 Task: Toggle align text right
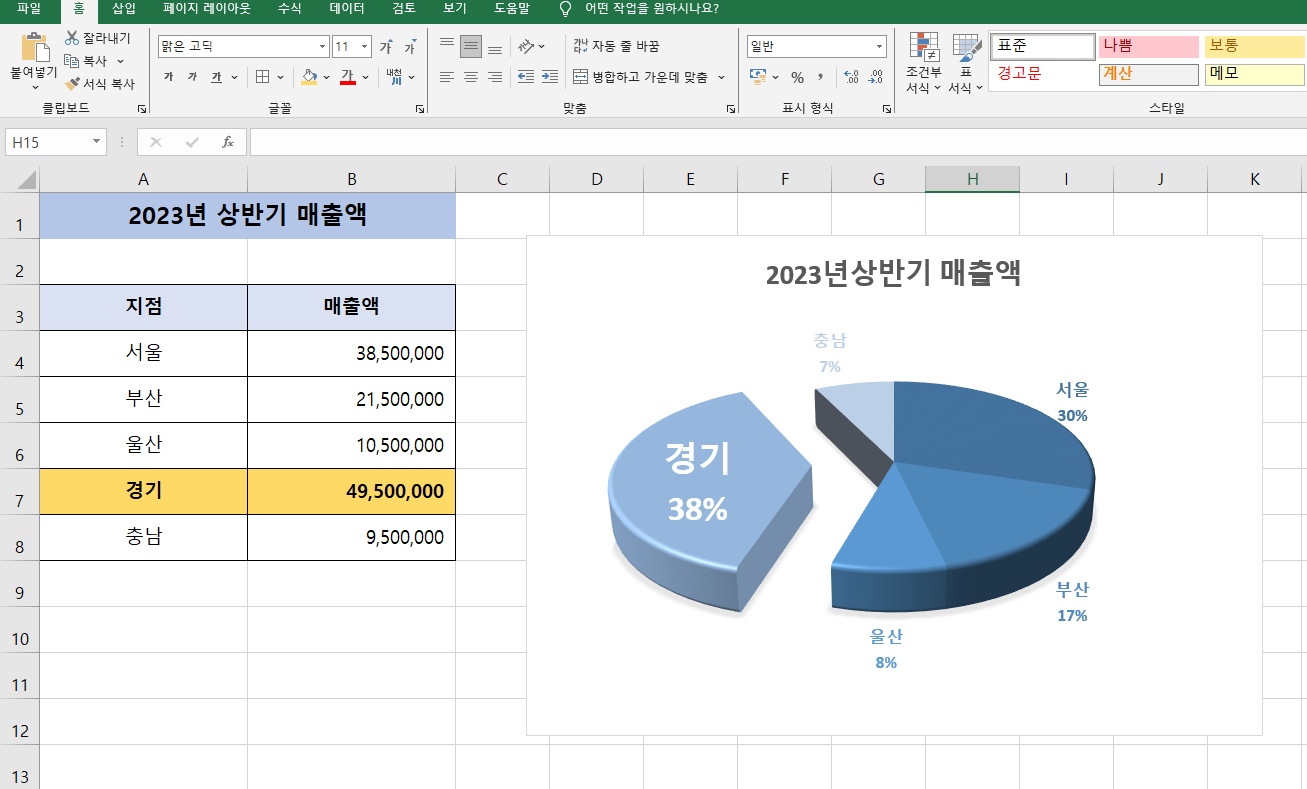pyautogui.click(x=495, y=77)
